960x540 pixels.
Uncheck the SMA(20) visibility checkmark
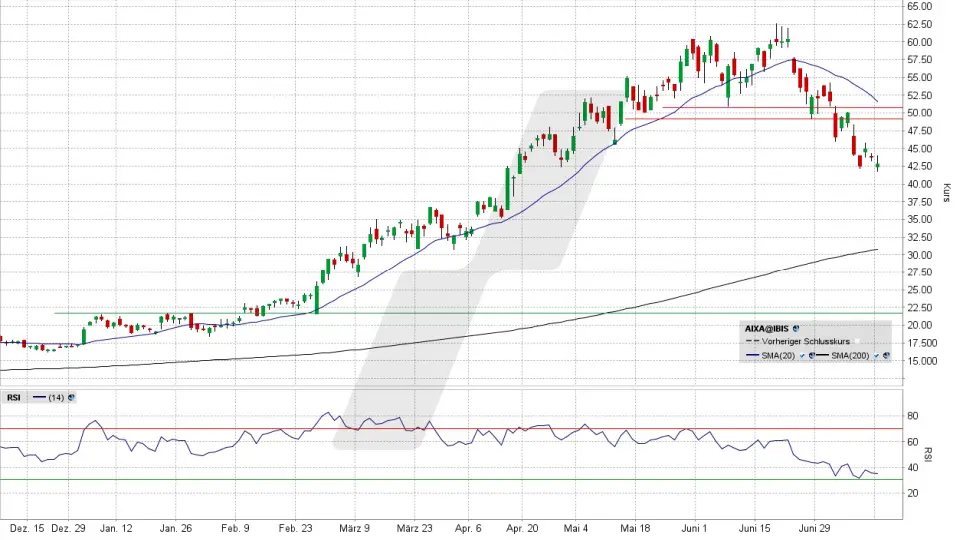[x=802, y=356]
